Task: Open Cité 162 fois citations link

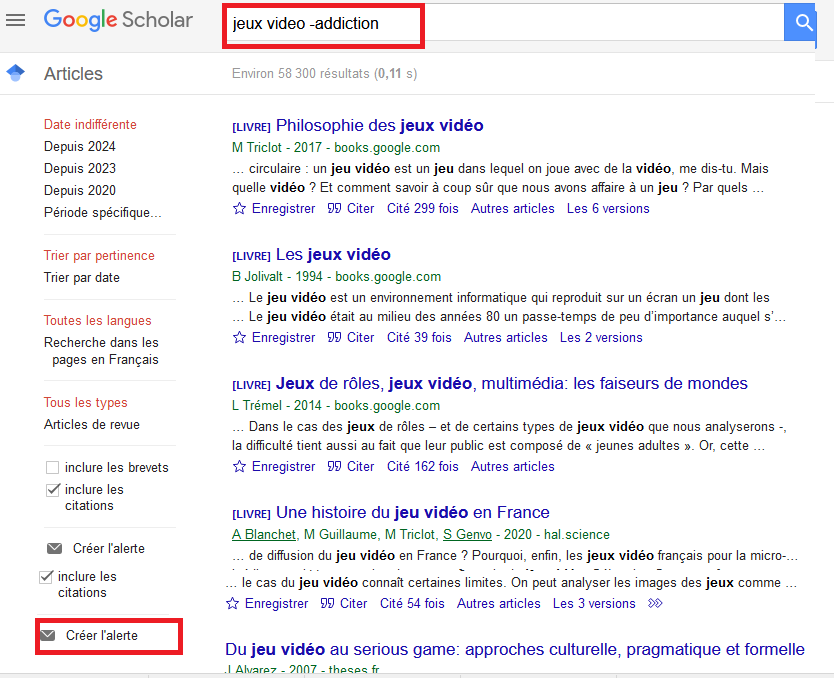Action: coord(422,467)
